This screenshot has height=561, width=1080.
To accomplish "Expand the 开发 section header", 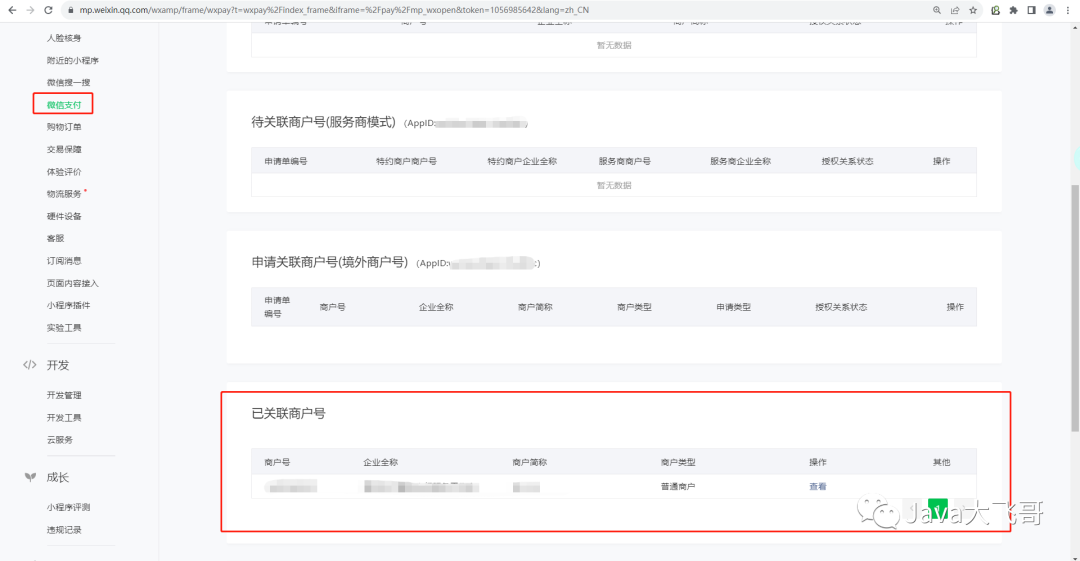I will coord(58,365).
